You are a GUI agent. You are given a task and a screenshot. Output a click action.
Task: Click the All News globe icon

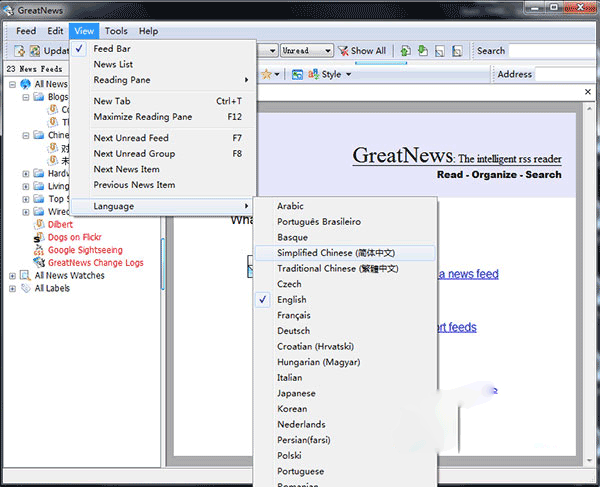coord(25,84)
